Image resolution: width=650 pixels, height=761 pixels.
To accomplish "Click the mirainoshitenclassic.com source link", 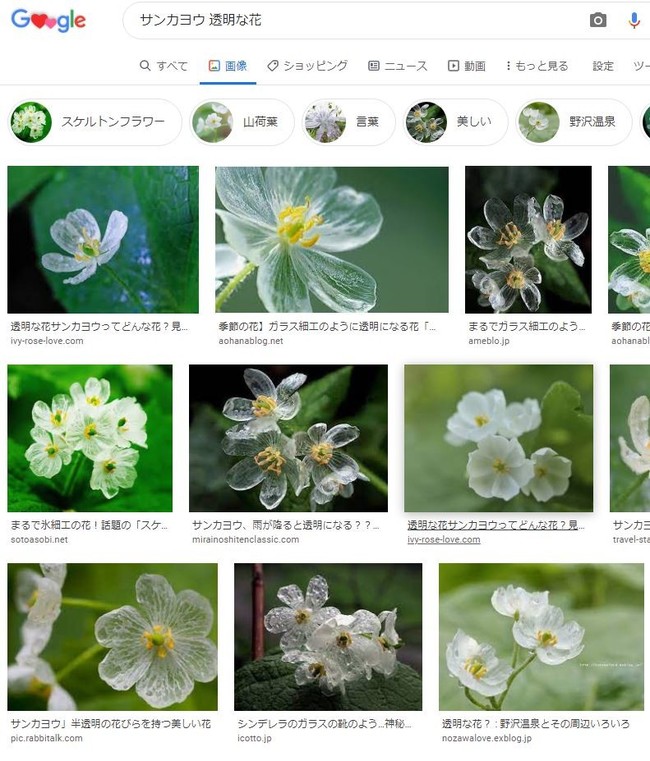I will [x=246, y=539].
